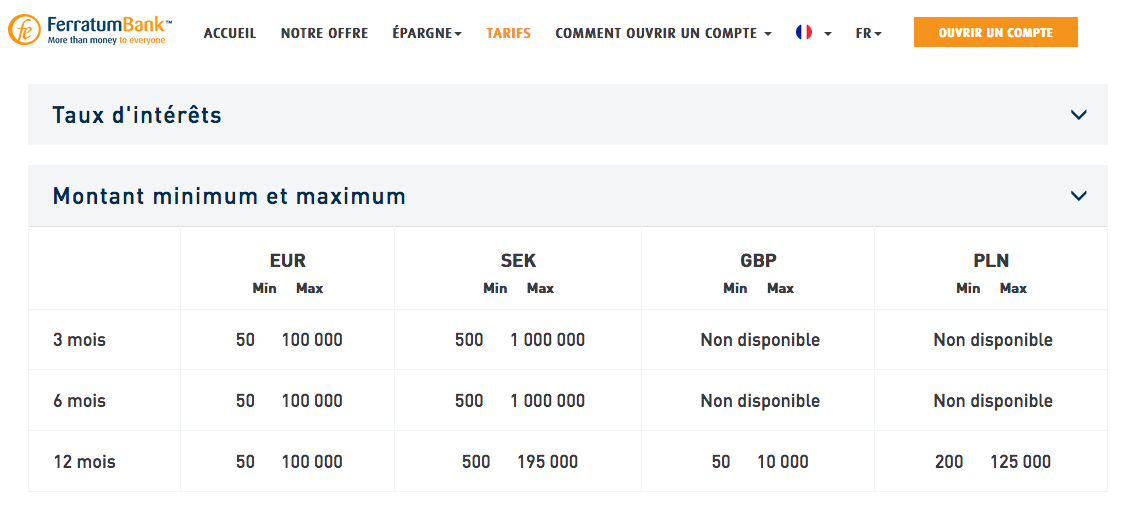Click the Ferratum Bank logo
This screenshot has height=516, width=1134.
[x=90, y=31]
